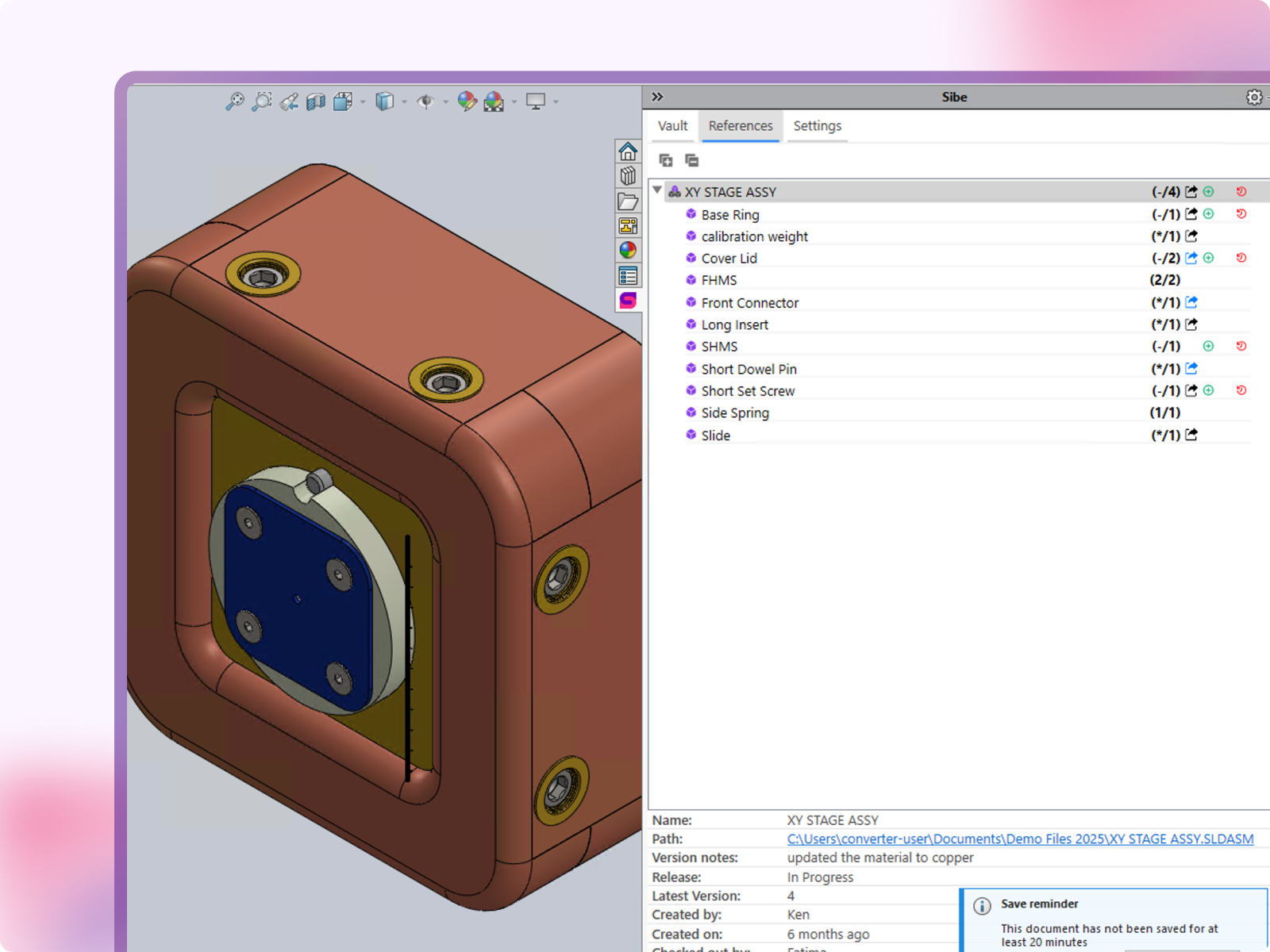The height and width of the screenshot is (952, 1270).
Task: Click the Display Style box icon
Action: (384, 102)
